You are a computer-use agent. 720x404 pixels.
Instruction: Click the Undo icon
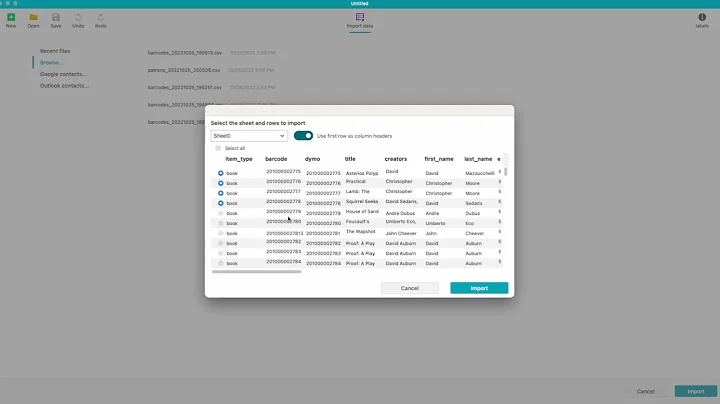point(78,17)
